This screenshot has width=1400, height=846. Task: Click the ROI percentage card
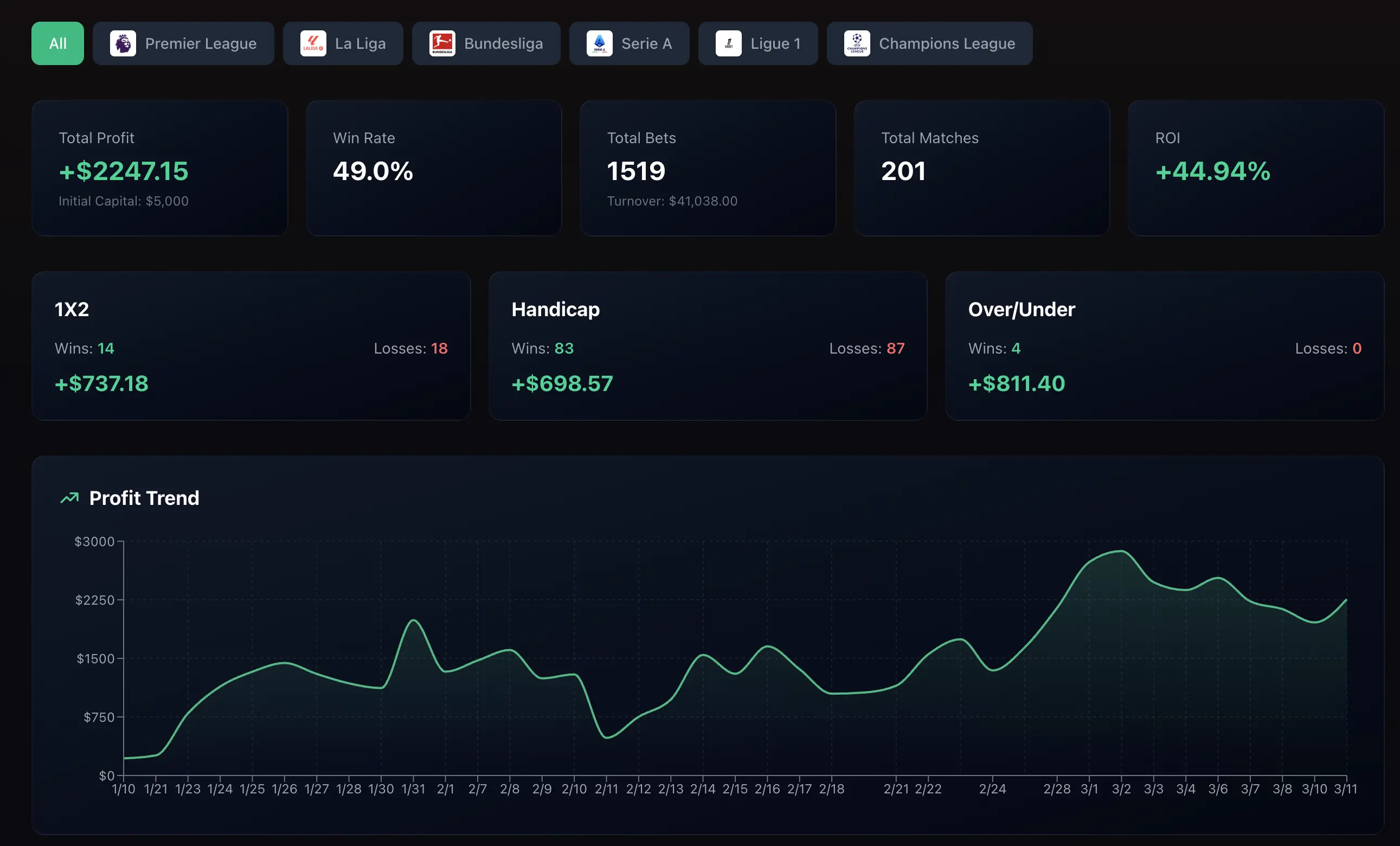1256,168
